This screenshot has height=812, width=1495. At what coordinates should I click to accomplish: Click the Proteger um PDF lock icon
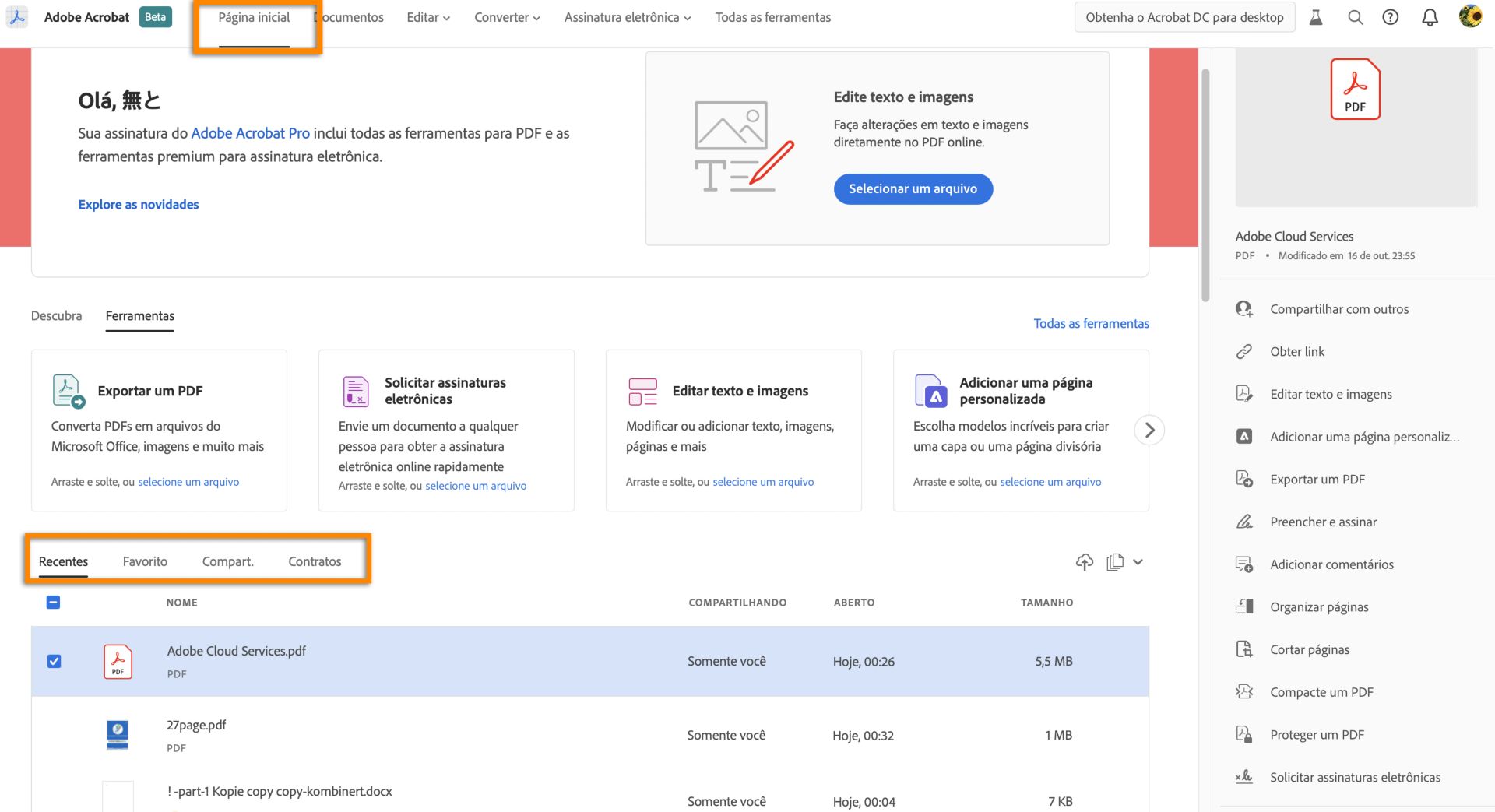click(x=1244, y=734)
